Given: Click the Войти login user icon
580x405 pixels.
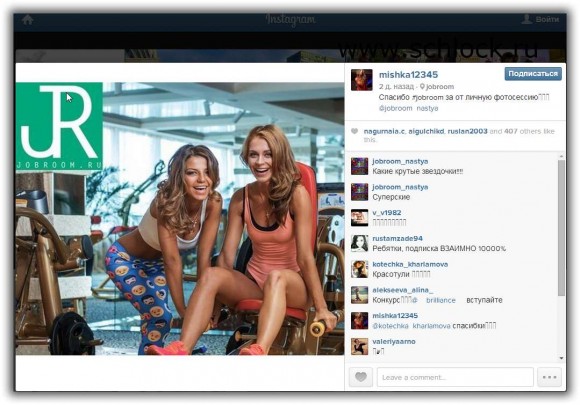Looking at the screenshot, I should pyautogui.click(x=526, y=19).
